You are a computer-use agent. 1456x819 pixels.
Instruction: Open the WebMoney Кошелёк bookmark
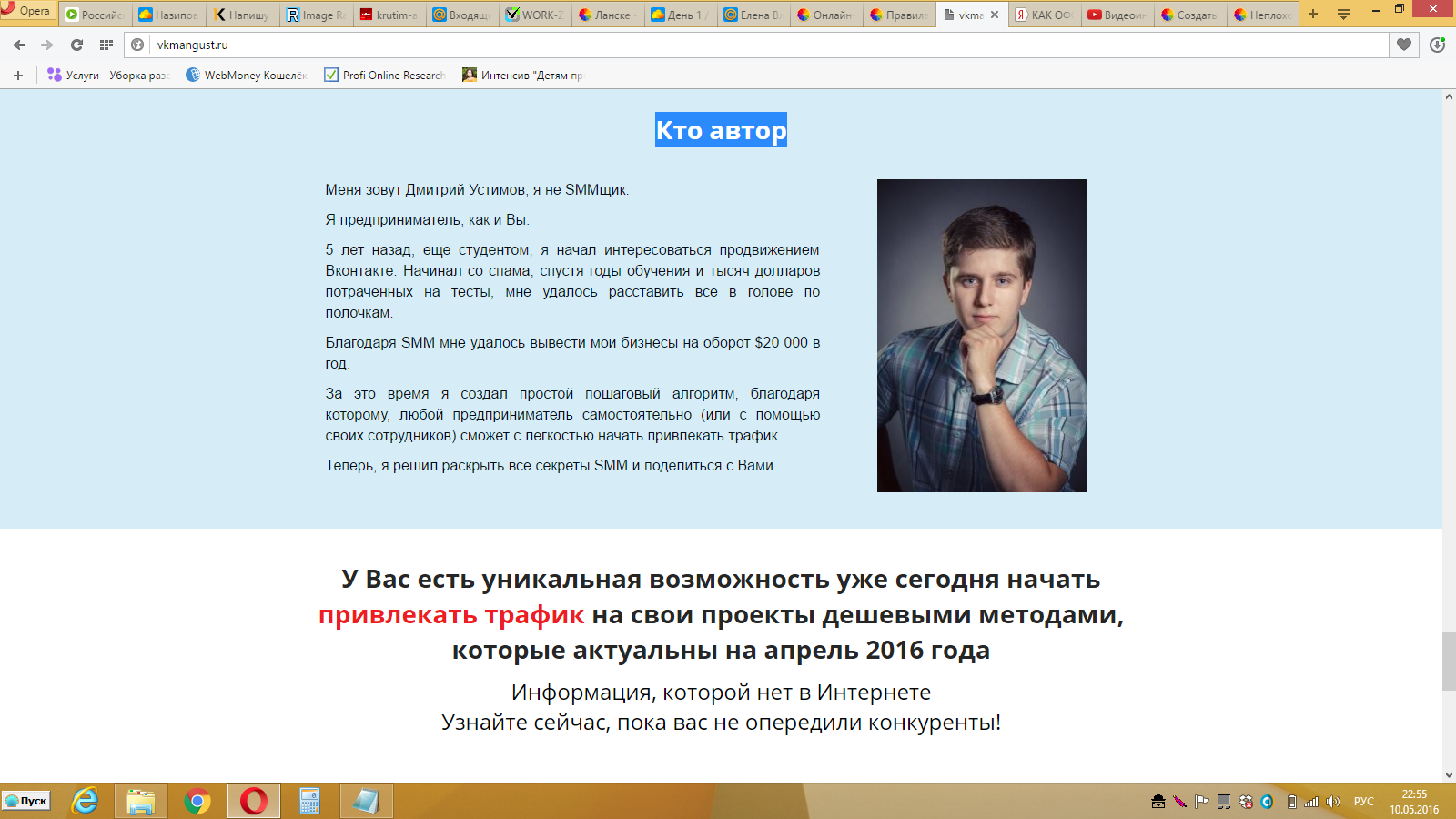(x=247, y=76)
